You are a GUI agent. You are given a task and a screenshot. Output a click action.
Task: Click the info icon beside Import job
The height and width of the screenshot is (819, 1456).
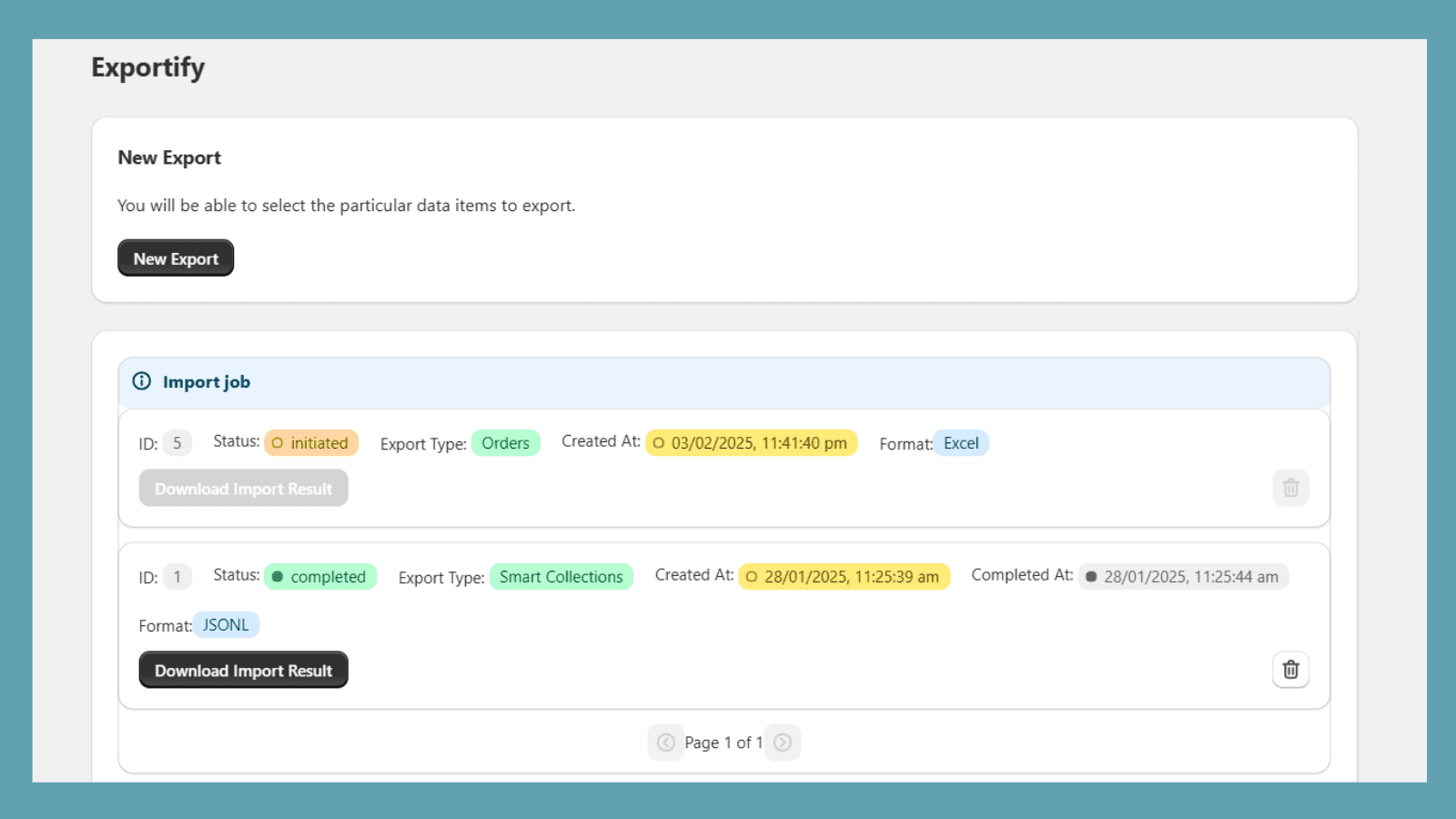coord(142,381)
